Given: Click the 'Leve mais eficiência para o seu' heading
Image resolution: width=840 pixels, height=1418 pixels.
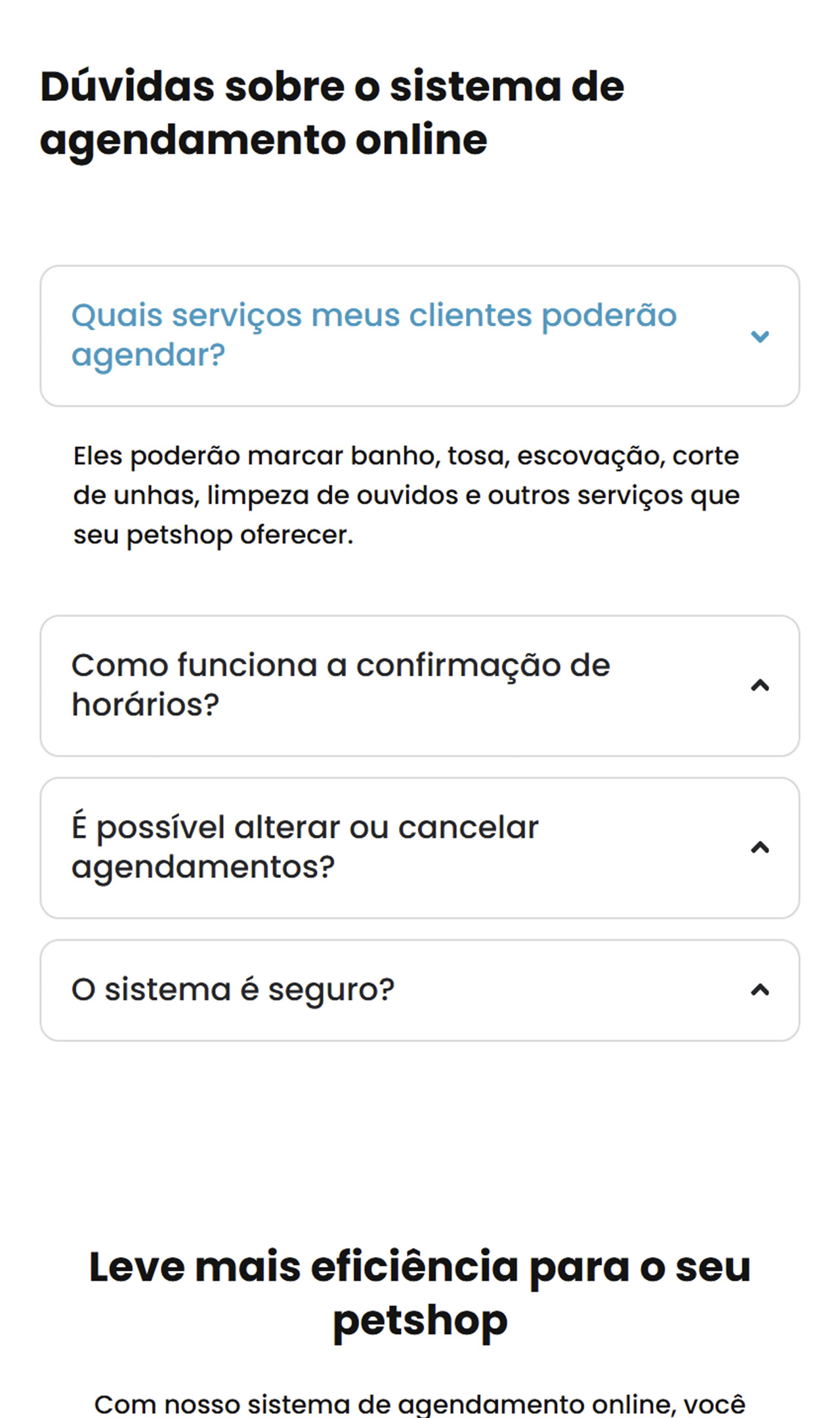Looking at the screenshot, I should point(419,1267).
